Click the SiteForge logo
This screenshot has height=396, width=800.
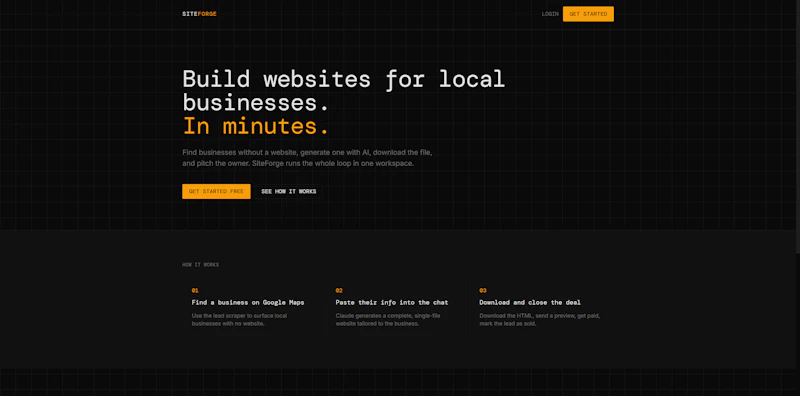tap(199, 14)
